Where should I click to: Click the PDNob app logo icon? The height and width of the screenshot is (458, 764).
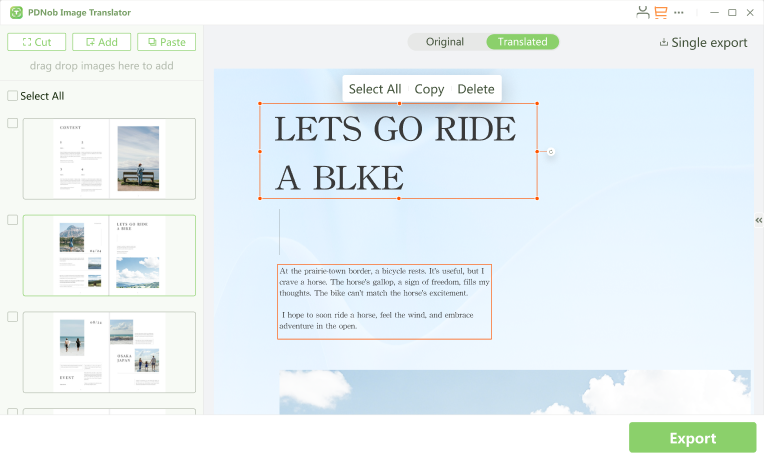[x=17, y=12]
